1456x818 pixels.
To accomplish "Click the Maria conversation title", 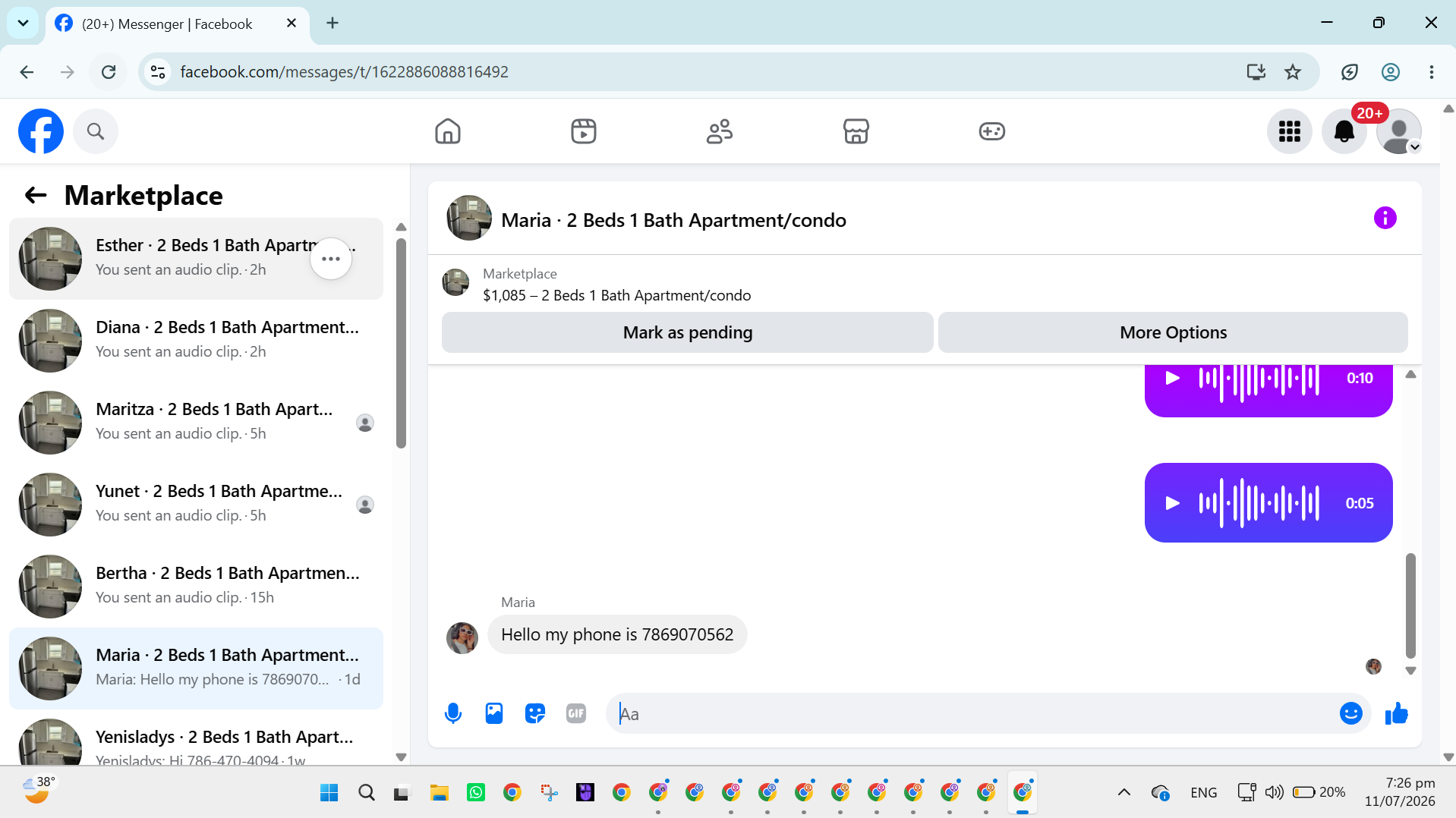I will coord(673,220).
